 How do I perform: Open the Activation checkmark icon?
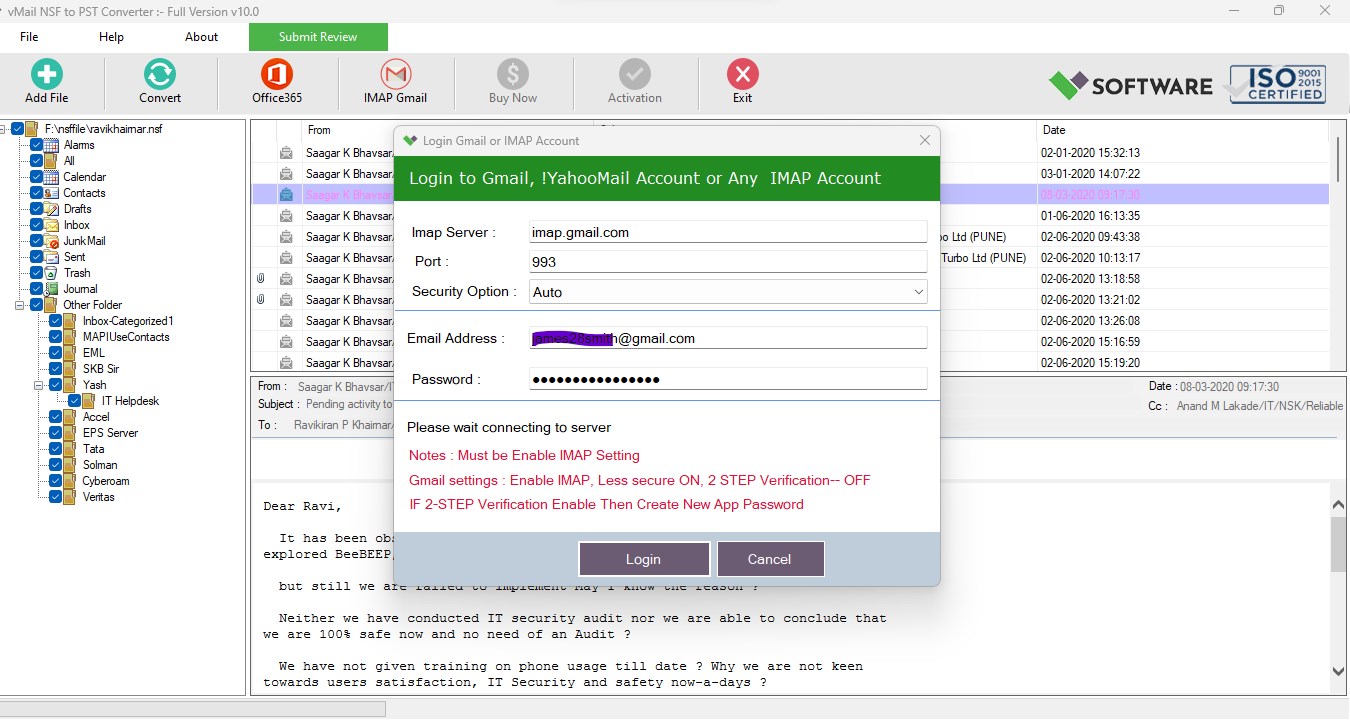coord(634,75)
